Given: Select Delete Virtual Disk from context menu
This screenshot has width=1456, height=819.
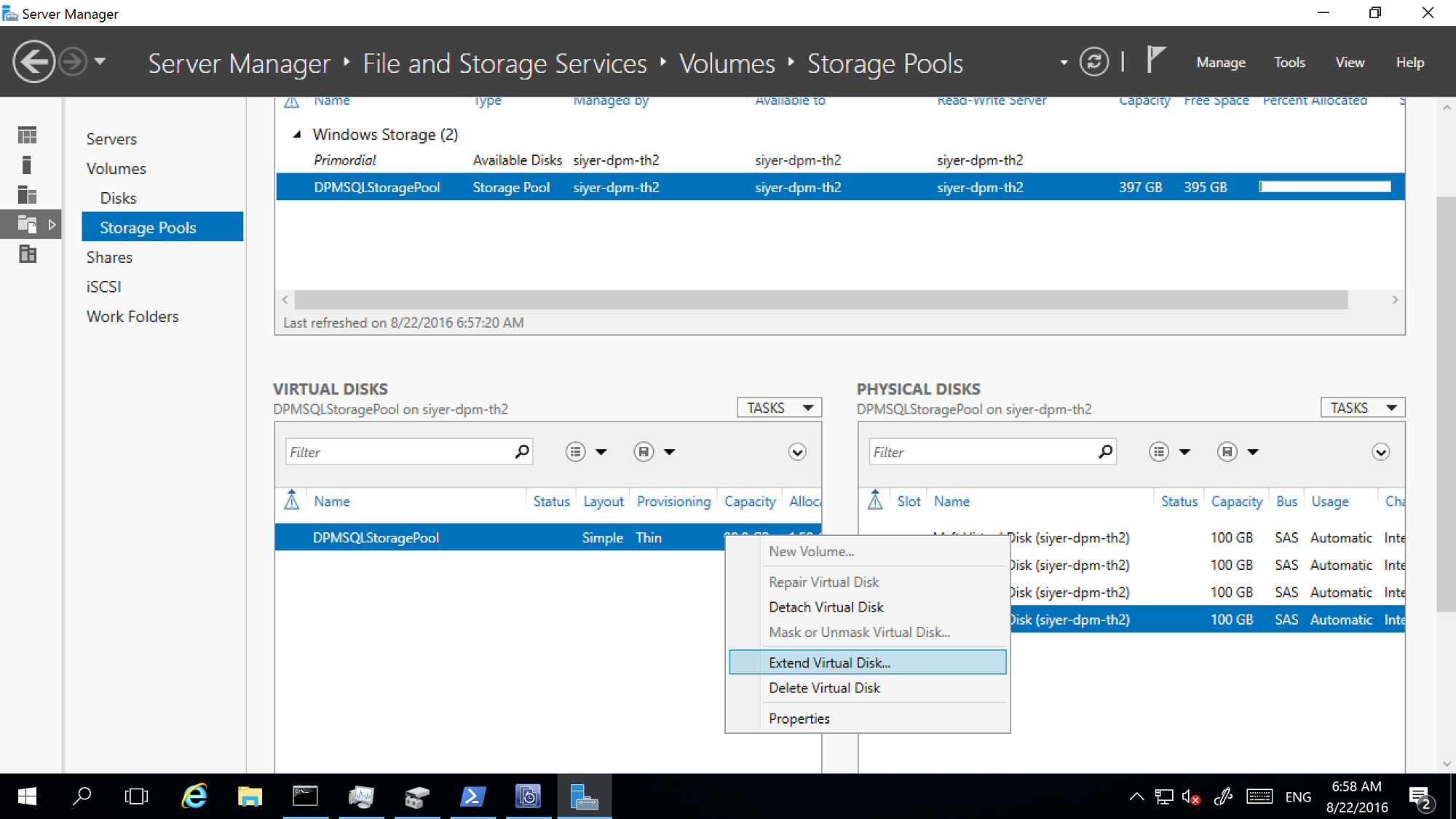Looking at the screenshot, I should [824, 688].
